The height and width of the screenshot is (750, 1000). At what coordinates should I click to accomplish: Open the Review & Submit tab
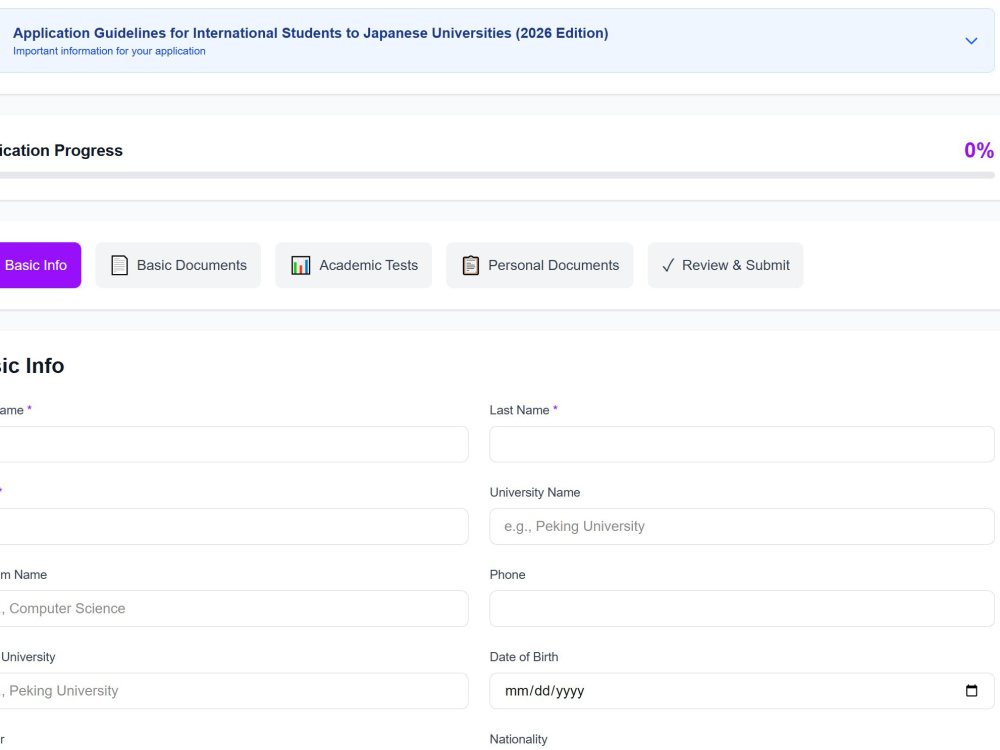coord(726,265)
